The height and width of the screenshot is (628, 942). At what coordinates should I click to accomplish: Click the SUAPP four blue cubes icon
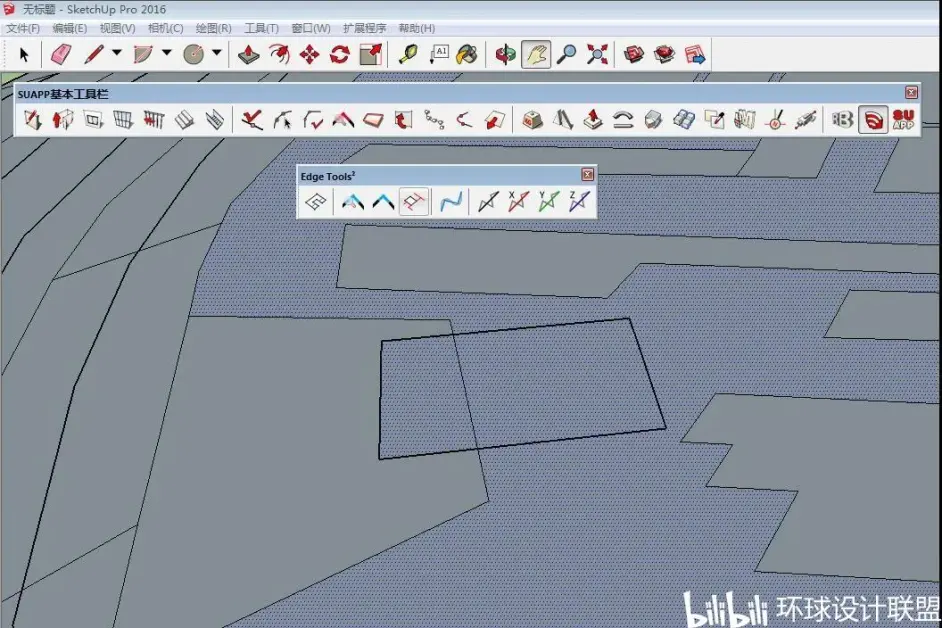point(684,120)
